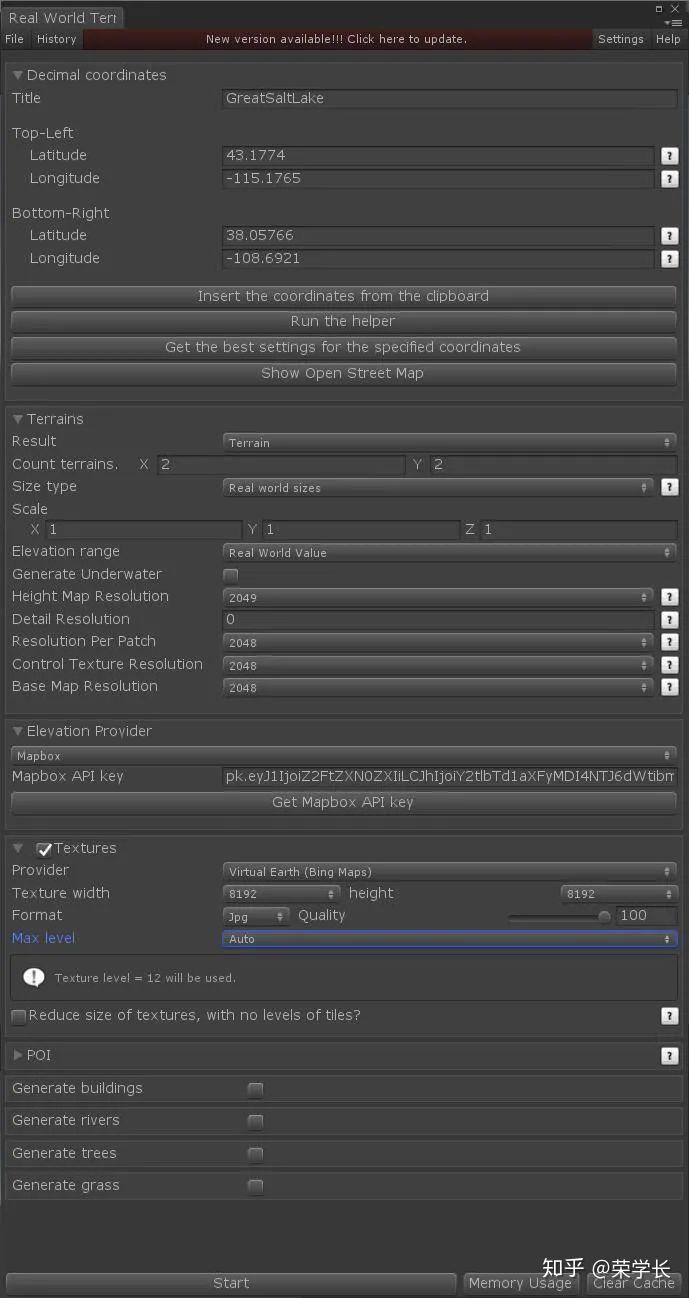This screenshot has width=689, height=1298.
Task: Open the History menu
Action: (55, 39)
